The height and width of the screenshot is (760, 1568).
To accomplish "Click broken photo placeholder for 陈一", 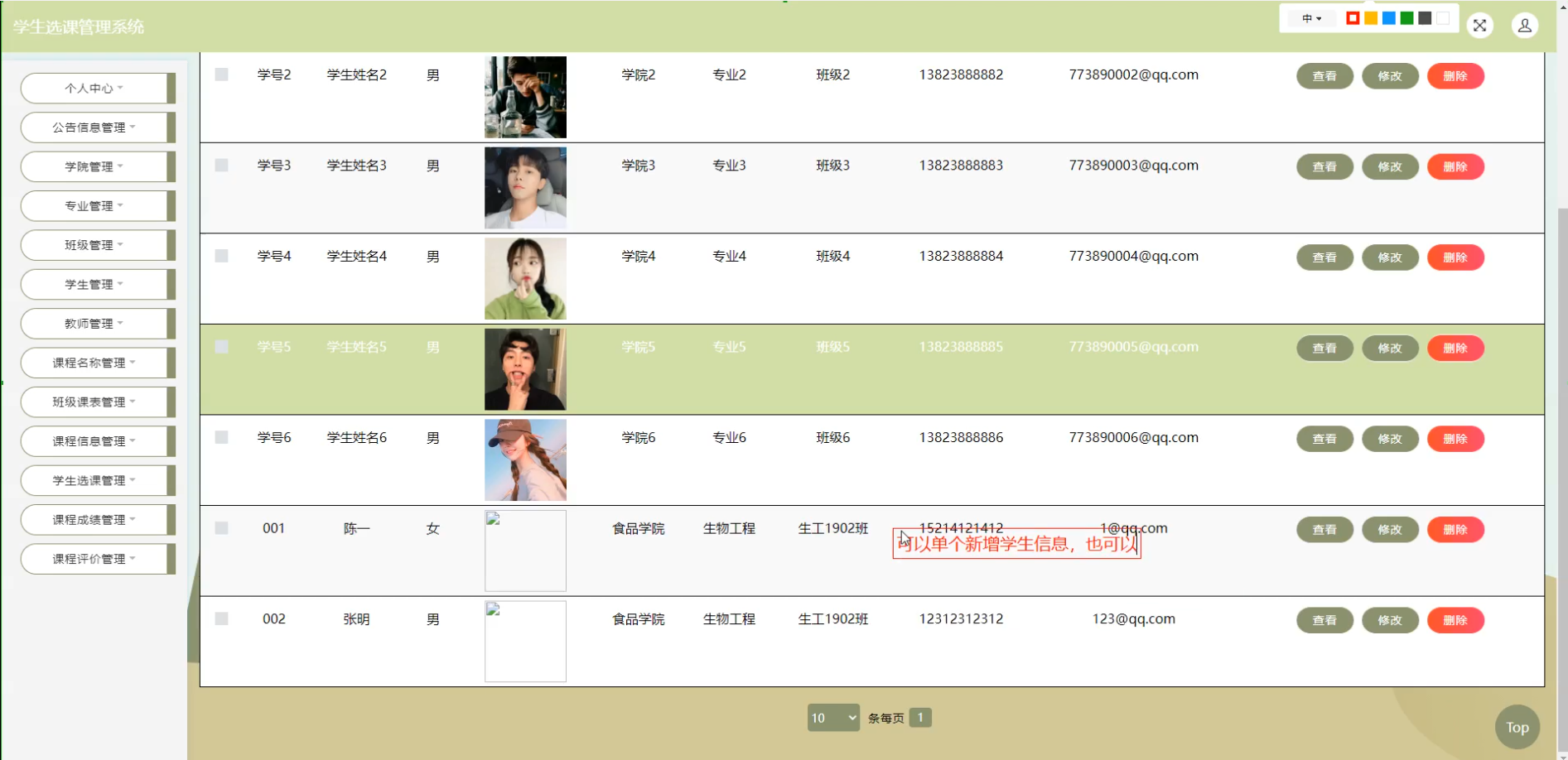I will click(525, 551).
